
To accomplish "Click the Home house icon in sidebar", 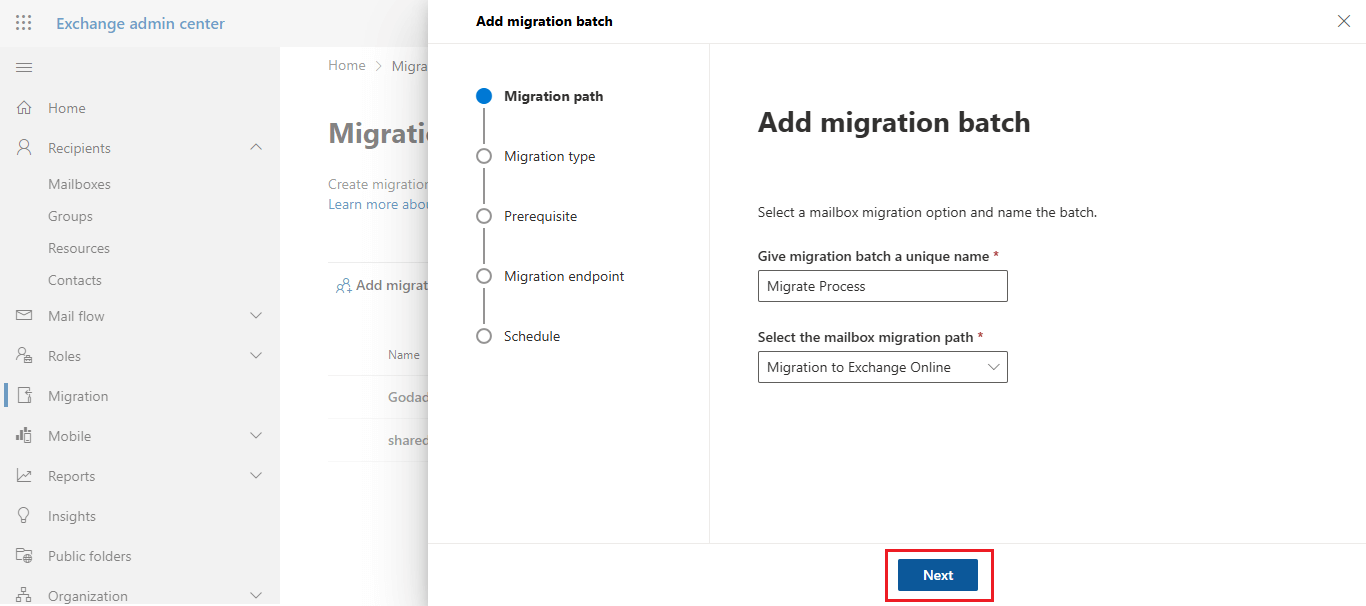I will coord(25,108).
